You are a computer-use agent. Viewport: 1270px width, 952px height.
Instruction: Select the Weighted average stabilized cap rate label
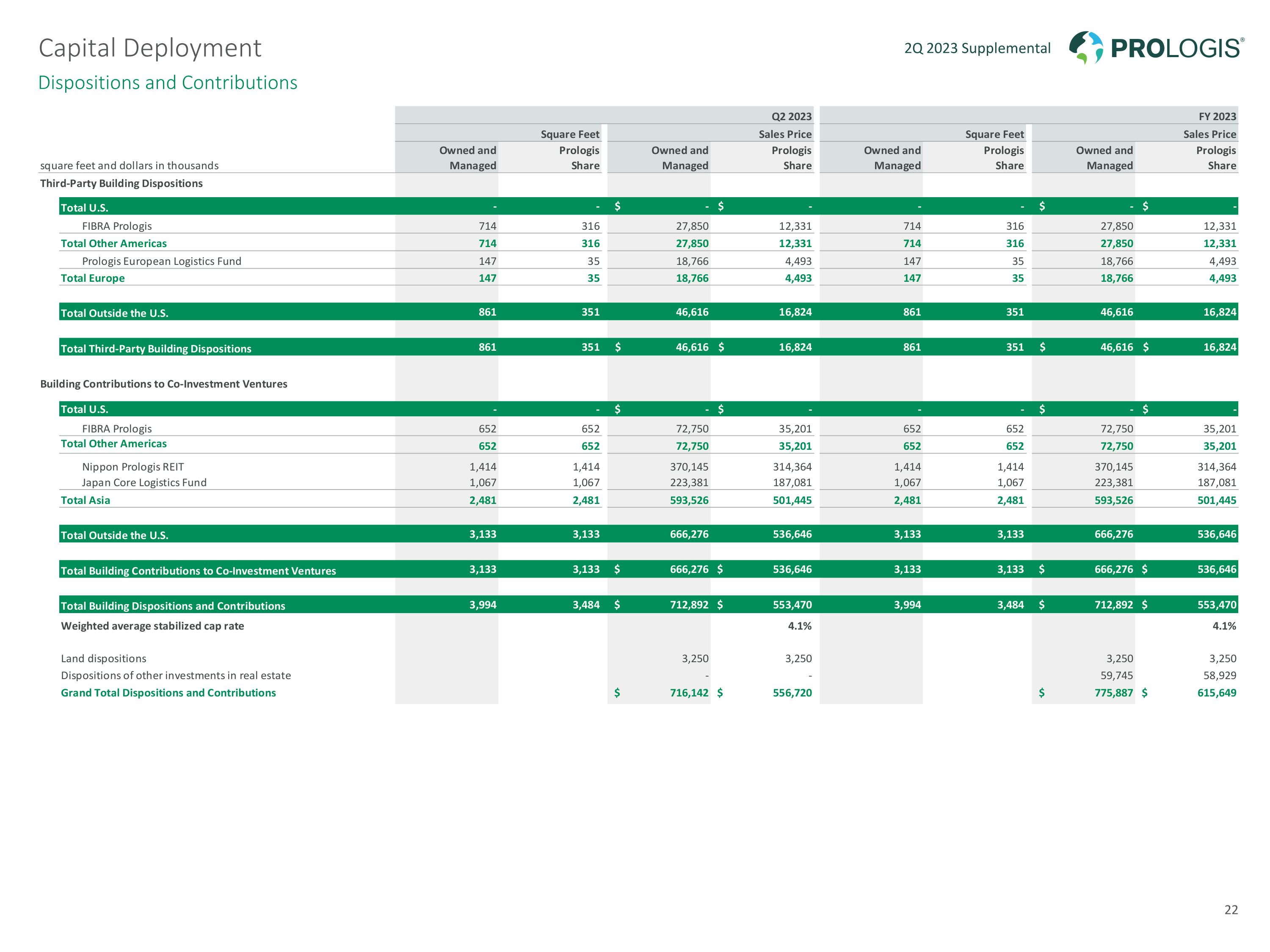152,626
